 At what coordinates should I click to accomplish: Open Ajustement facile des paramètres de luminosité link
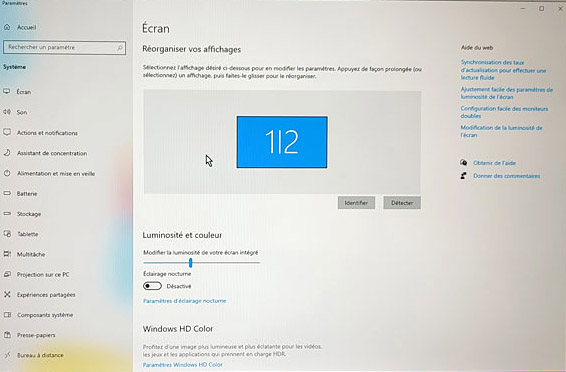pyautogui.click(x=506, y=93)
